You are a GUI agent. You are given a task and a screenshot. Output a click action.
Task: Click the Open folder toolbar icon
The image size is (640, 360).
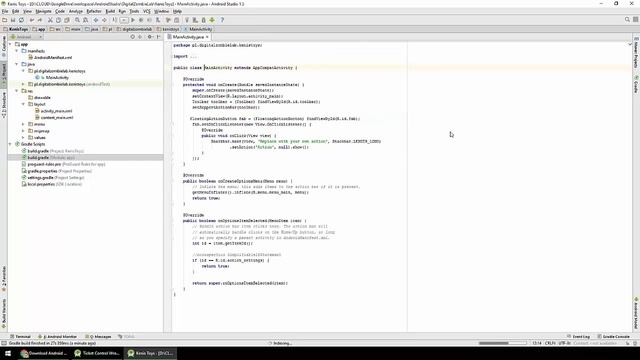pos(4,20)
